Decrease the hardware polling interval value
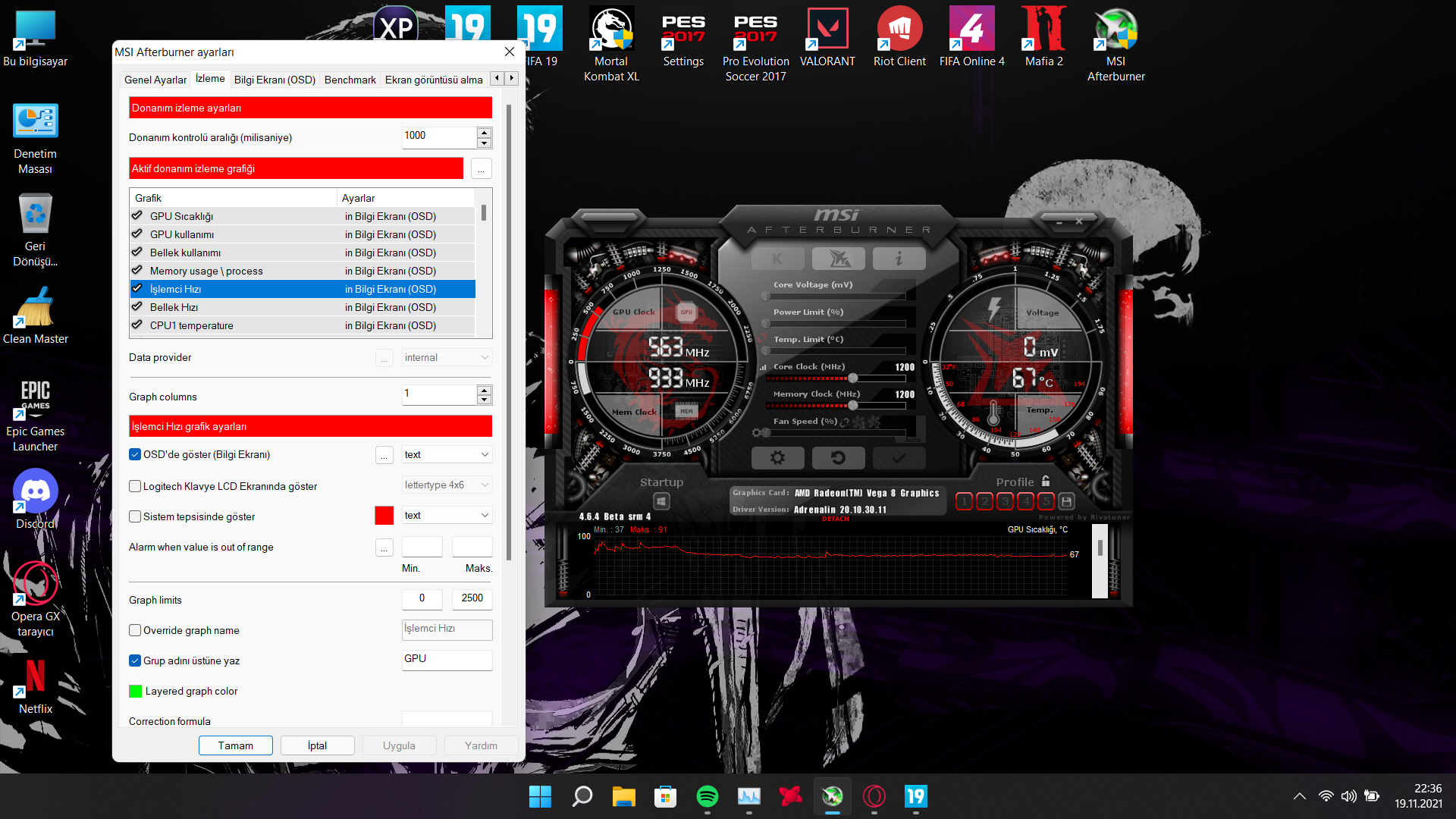The image size is (1456, 819). pos(485,143)
